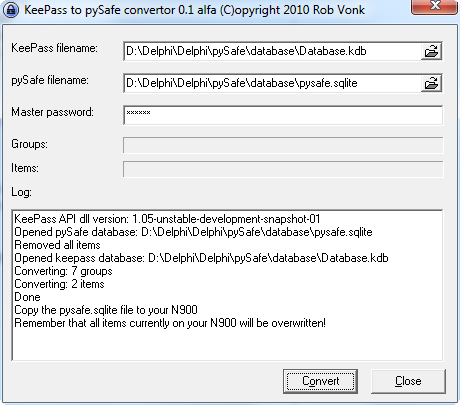Close the window using the red X
Viewport: 460px width, 405px height.
tap(435, 6)
